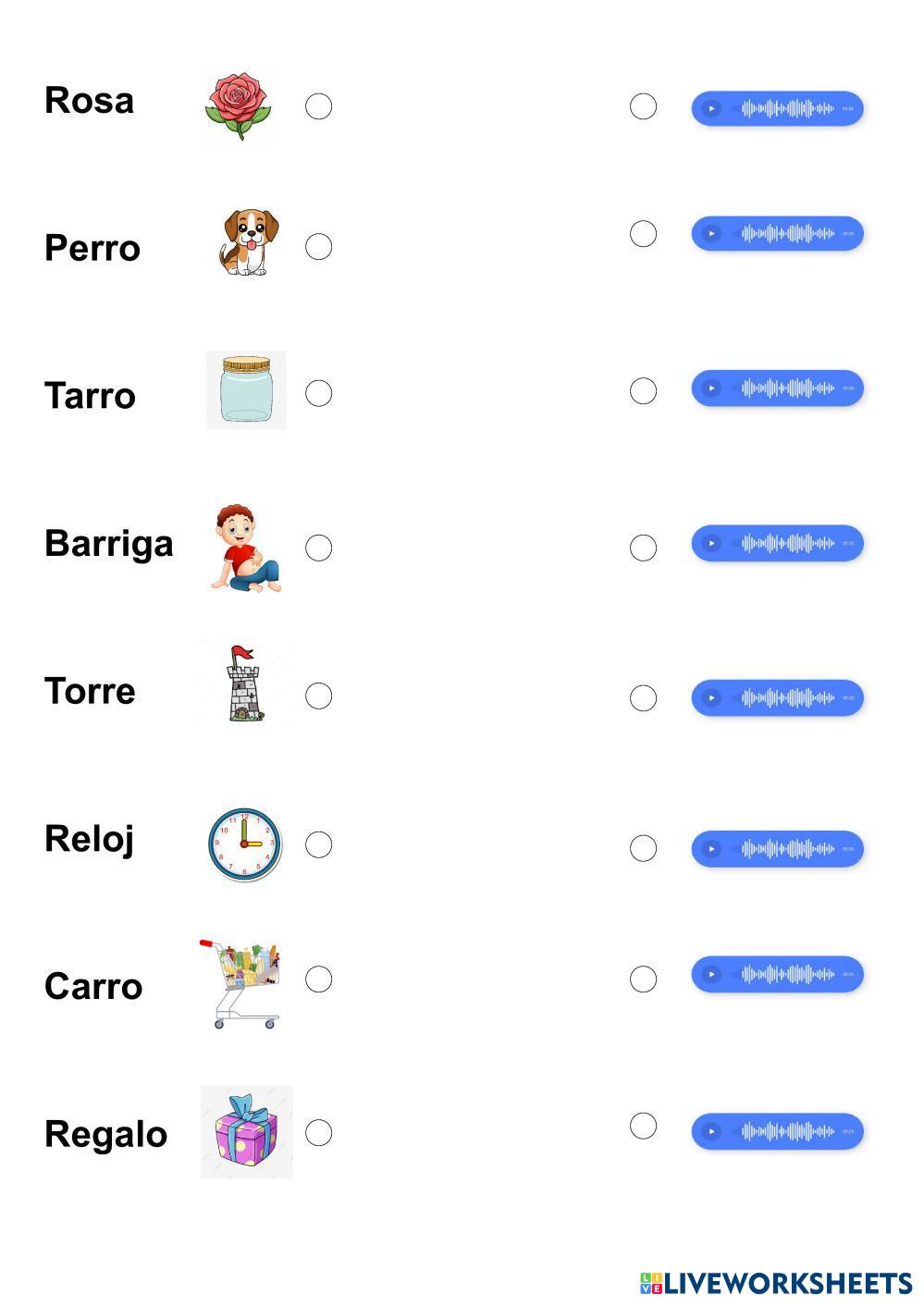Click the red rose picture
Viewport: 924px width, 1306px height.
238,105
